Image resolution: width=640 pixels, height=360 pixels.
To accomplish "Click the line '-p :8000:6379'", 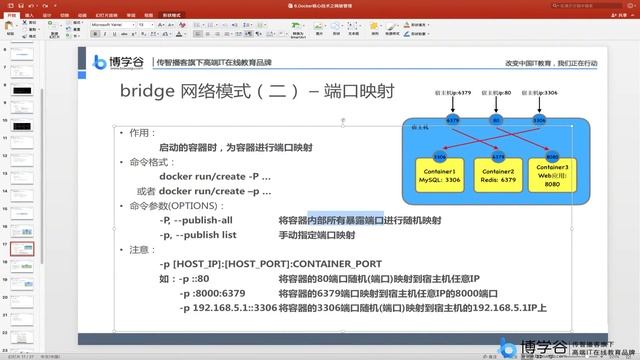I will click(x=212, y=293).
